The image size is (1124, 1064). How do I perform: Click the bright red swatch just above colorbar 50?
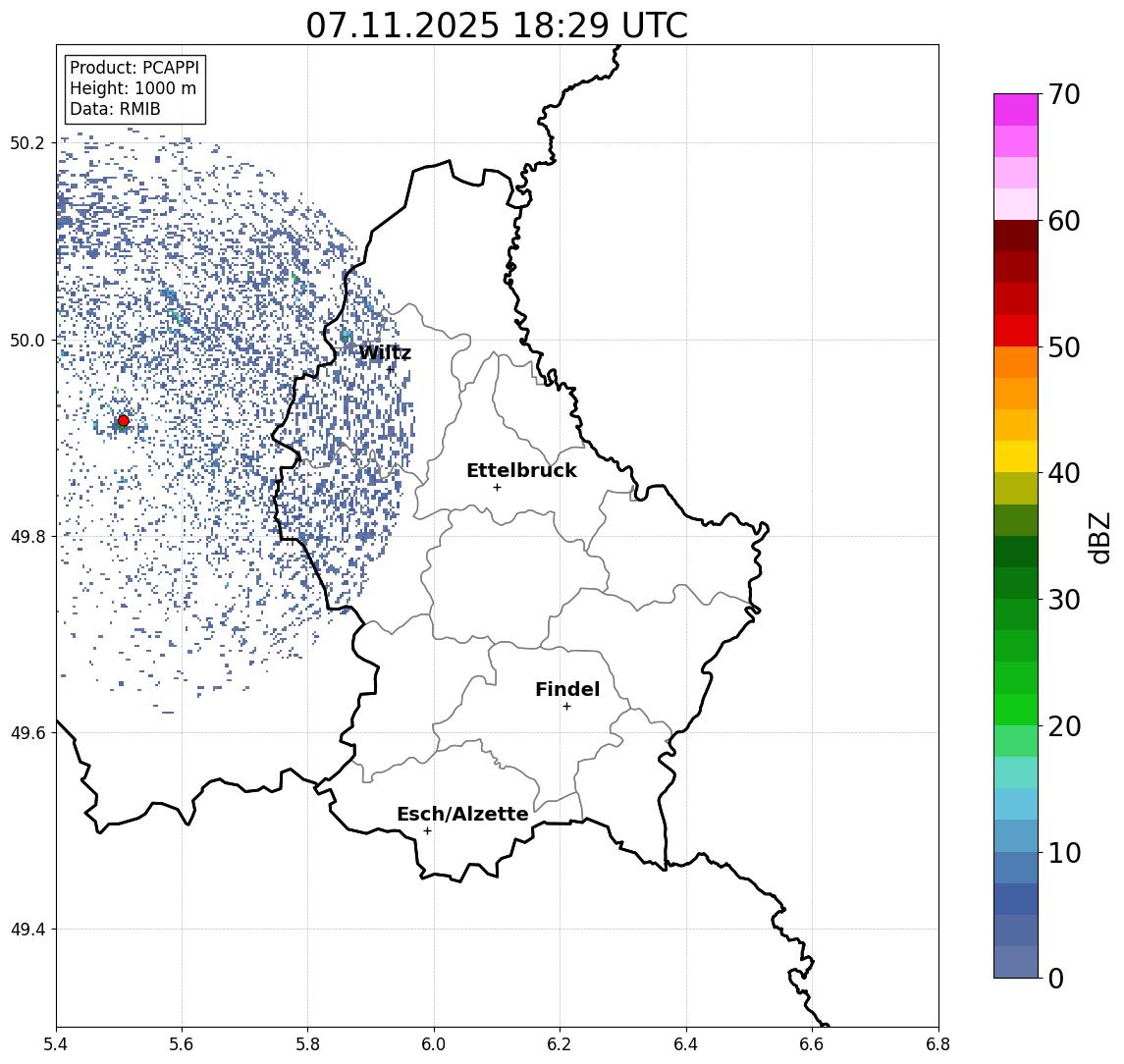(1016, 331)
